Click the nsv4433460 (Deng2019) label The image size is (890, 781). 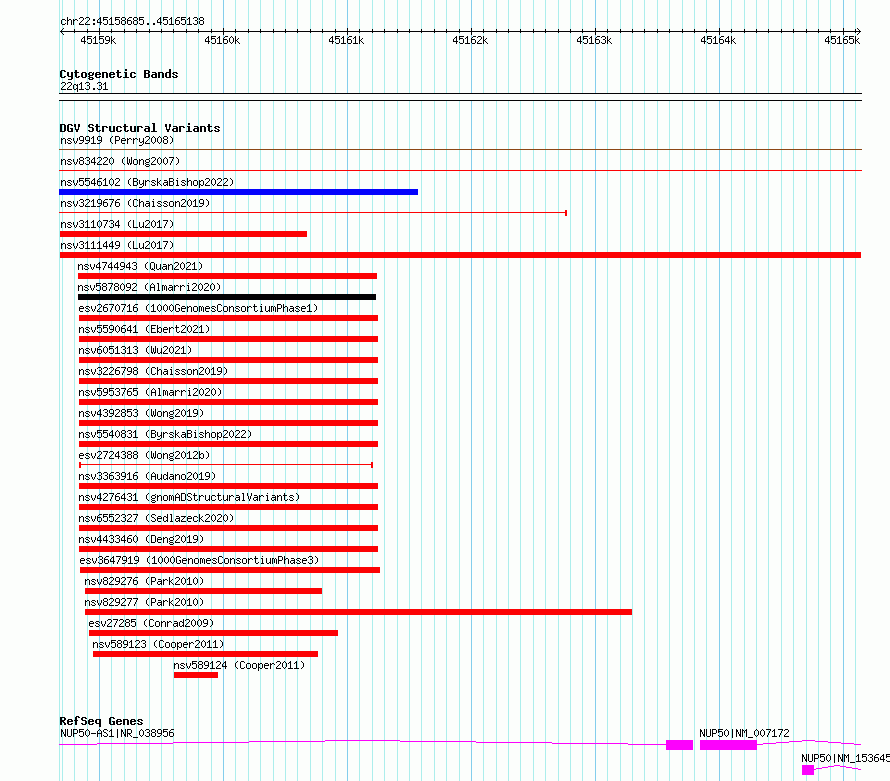coord(141,539)
